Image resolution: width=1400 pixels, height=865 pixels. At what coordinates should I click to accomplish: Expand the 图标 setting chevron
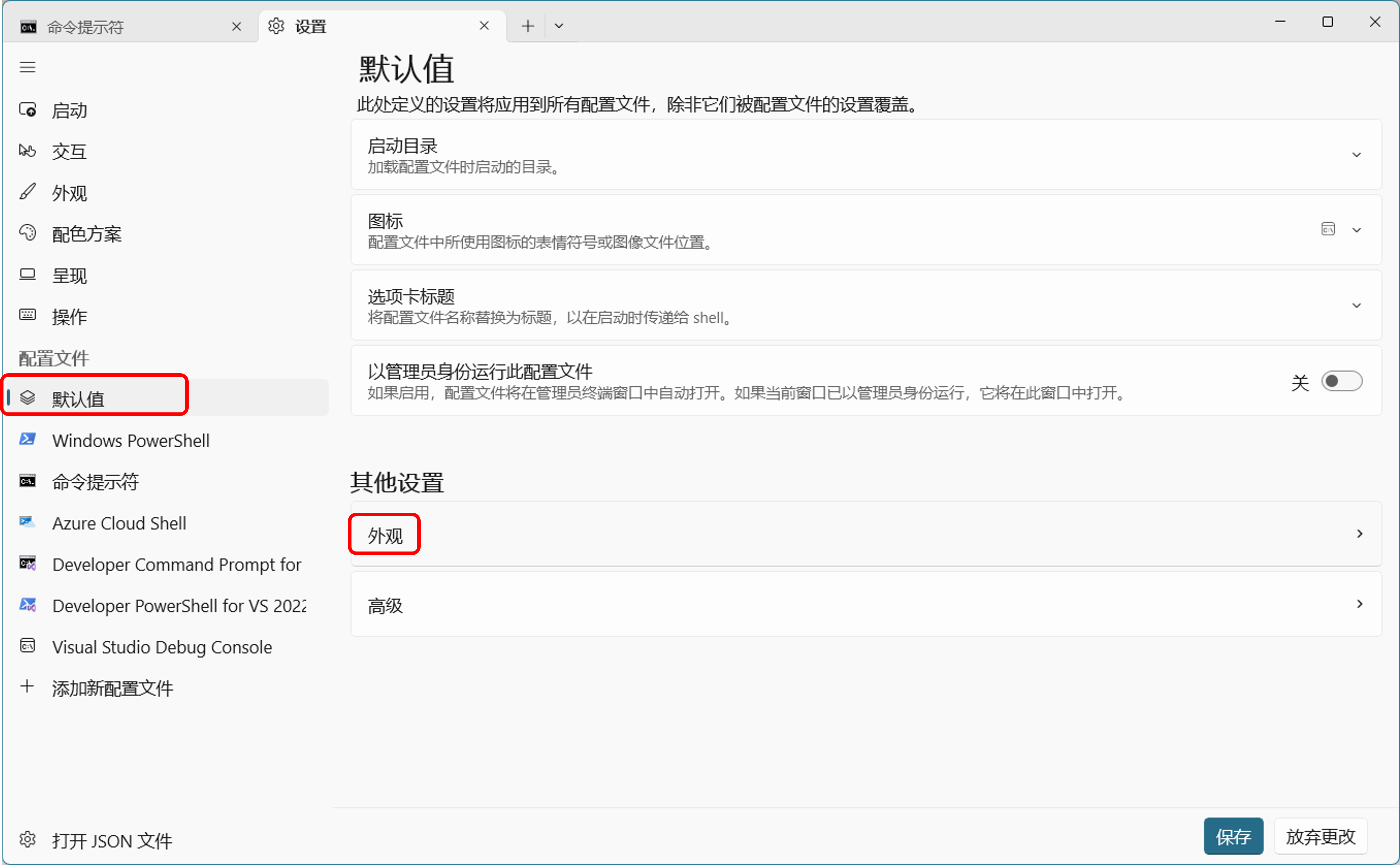click(1356, 230)
